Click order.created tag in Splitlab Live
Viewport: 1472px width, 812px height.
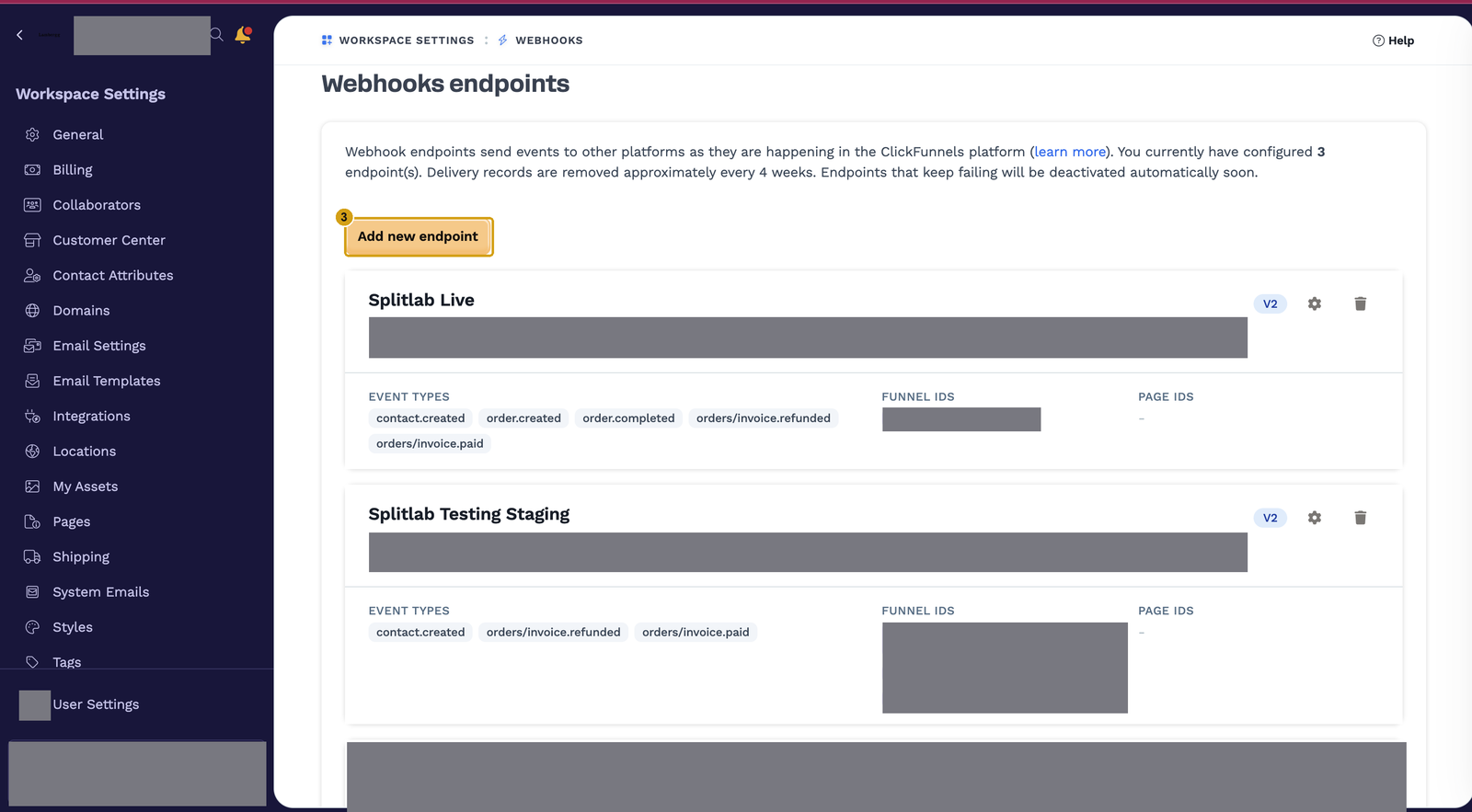[523, 418]
